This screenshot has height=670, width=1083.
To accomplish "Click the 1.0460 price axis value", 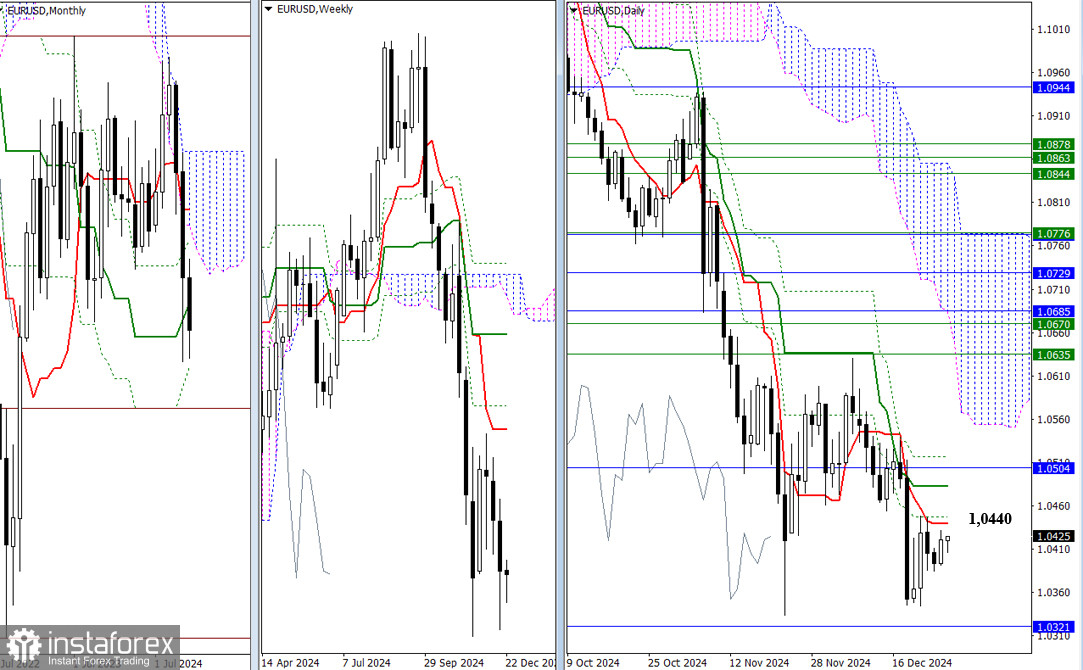I will click(1054, 506).
